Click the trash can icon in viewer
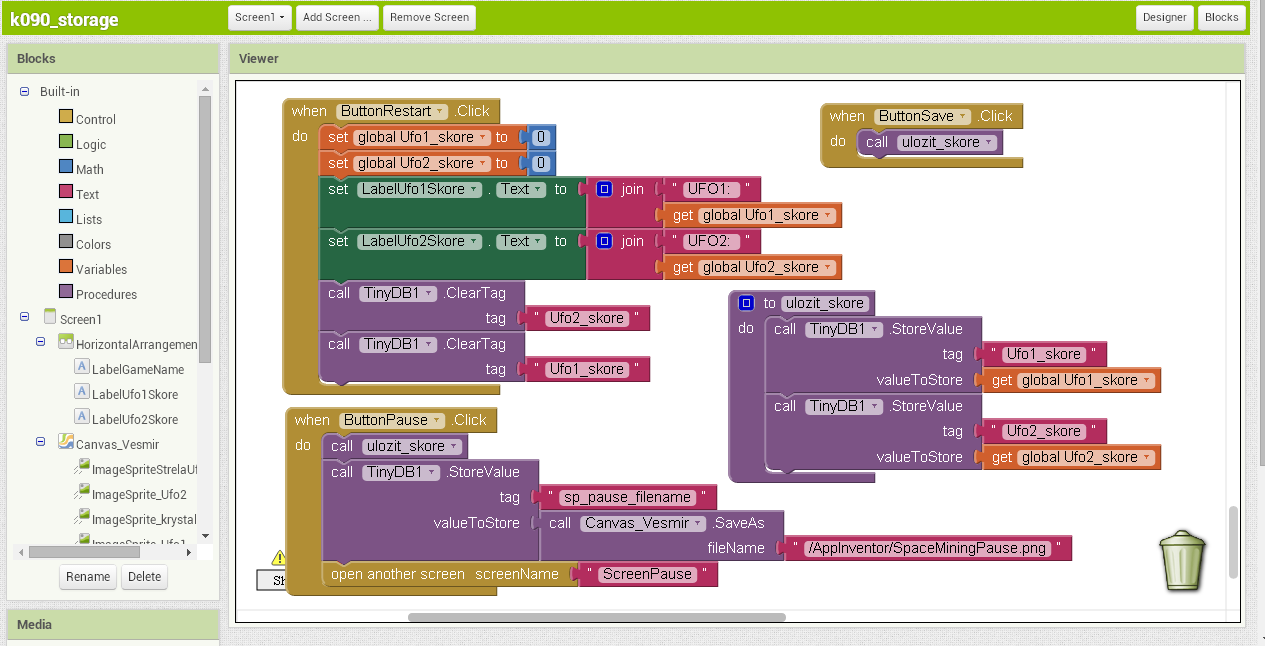 pos(1182,562)
